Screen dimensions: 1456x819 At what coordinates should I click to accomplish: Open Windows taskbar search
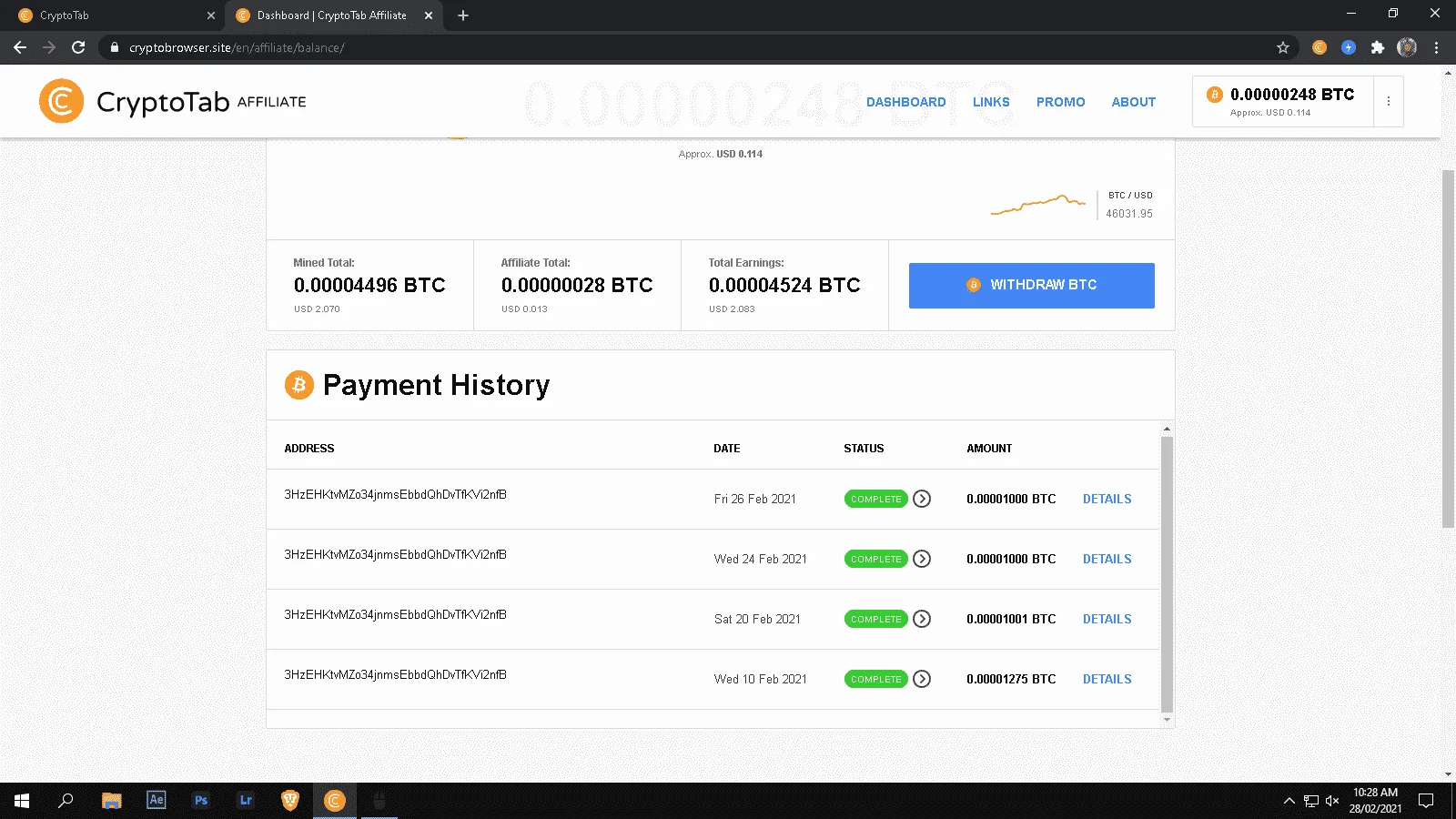click(66, 801)
